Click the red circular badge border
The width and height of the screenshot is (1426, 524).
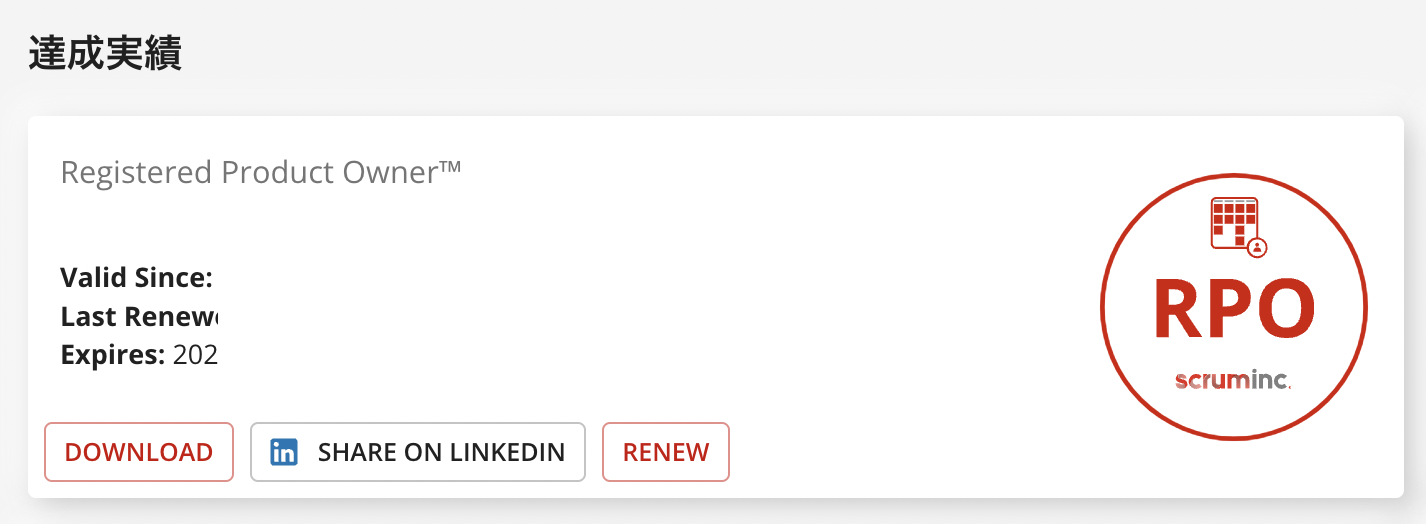[1103, 306]
